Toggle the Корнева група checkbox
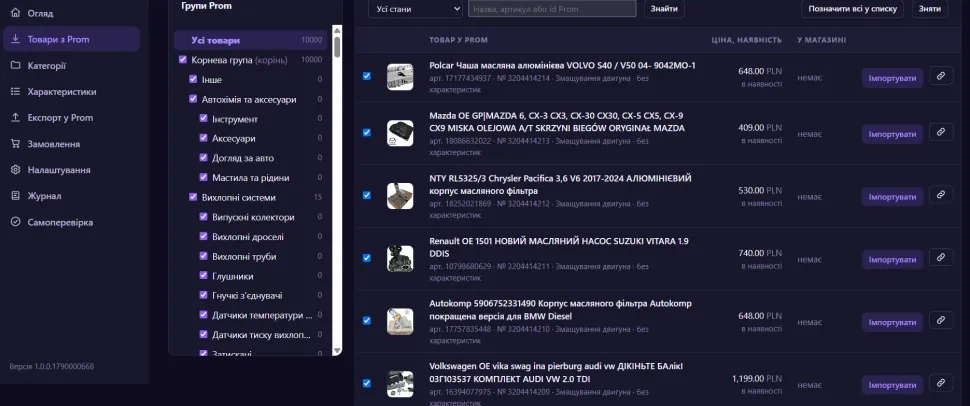The image size is (970, 406). click(x=182, y=60)
